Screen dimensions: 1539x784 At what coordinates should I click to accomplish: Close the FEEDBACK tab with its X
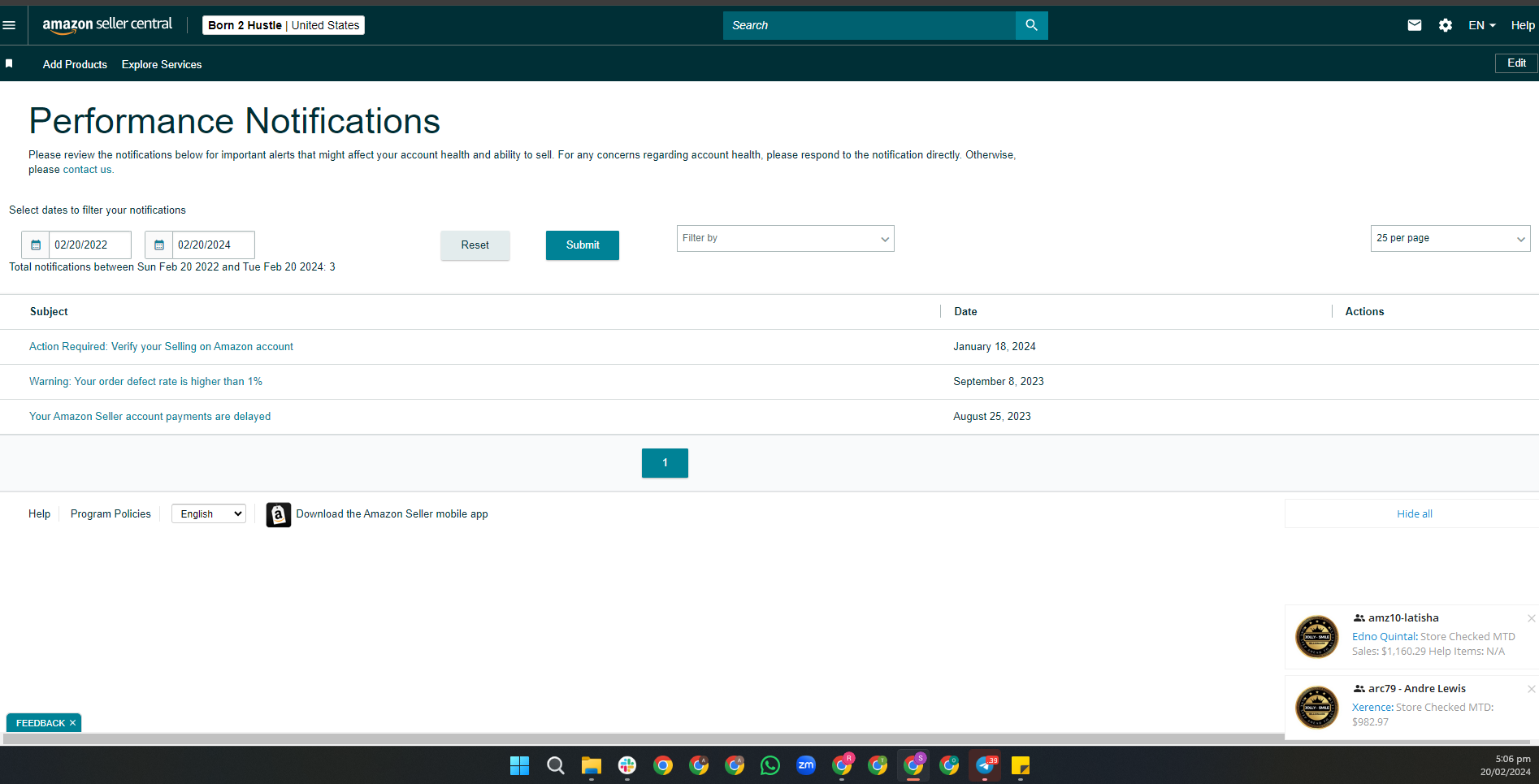pyautogui.click(x=72, y=723)
